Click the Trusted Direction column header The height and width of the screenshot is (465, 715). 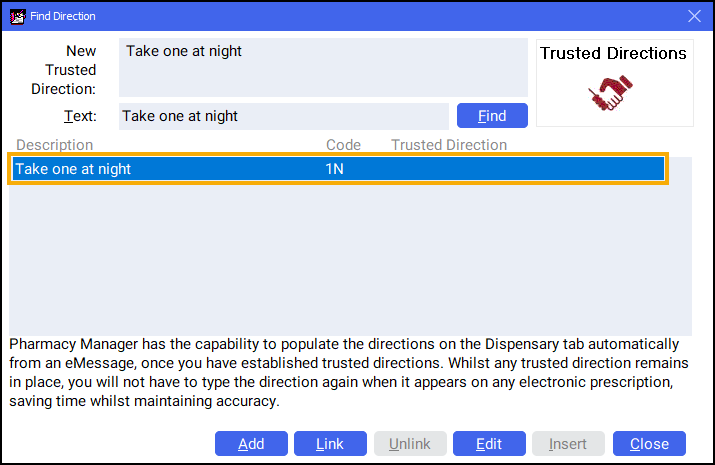click(449, 145)
